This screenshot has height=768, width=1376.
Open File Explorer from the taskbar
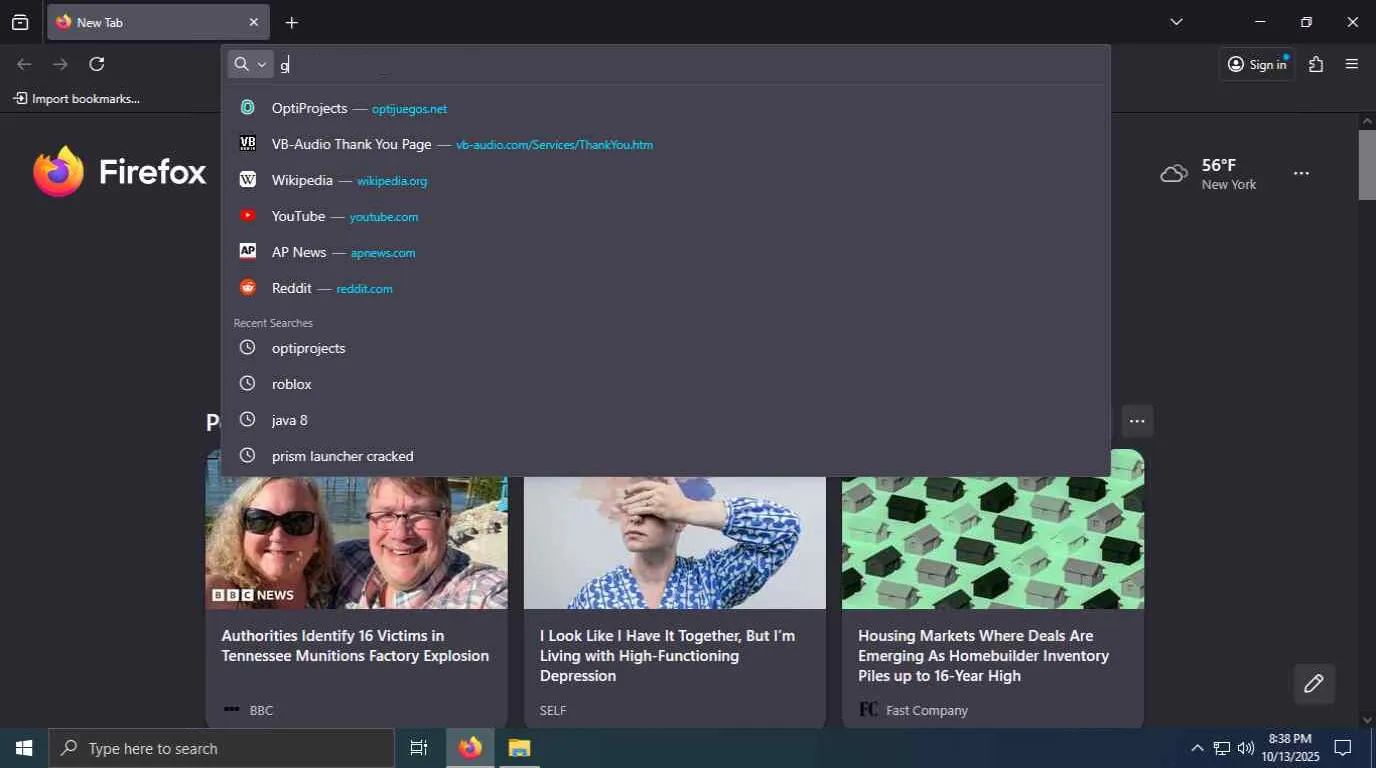(x=519, y=748)
